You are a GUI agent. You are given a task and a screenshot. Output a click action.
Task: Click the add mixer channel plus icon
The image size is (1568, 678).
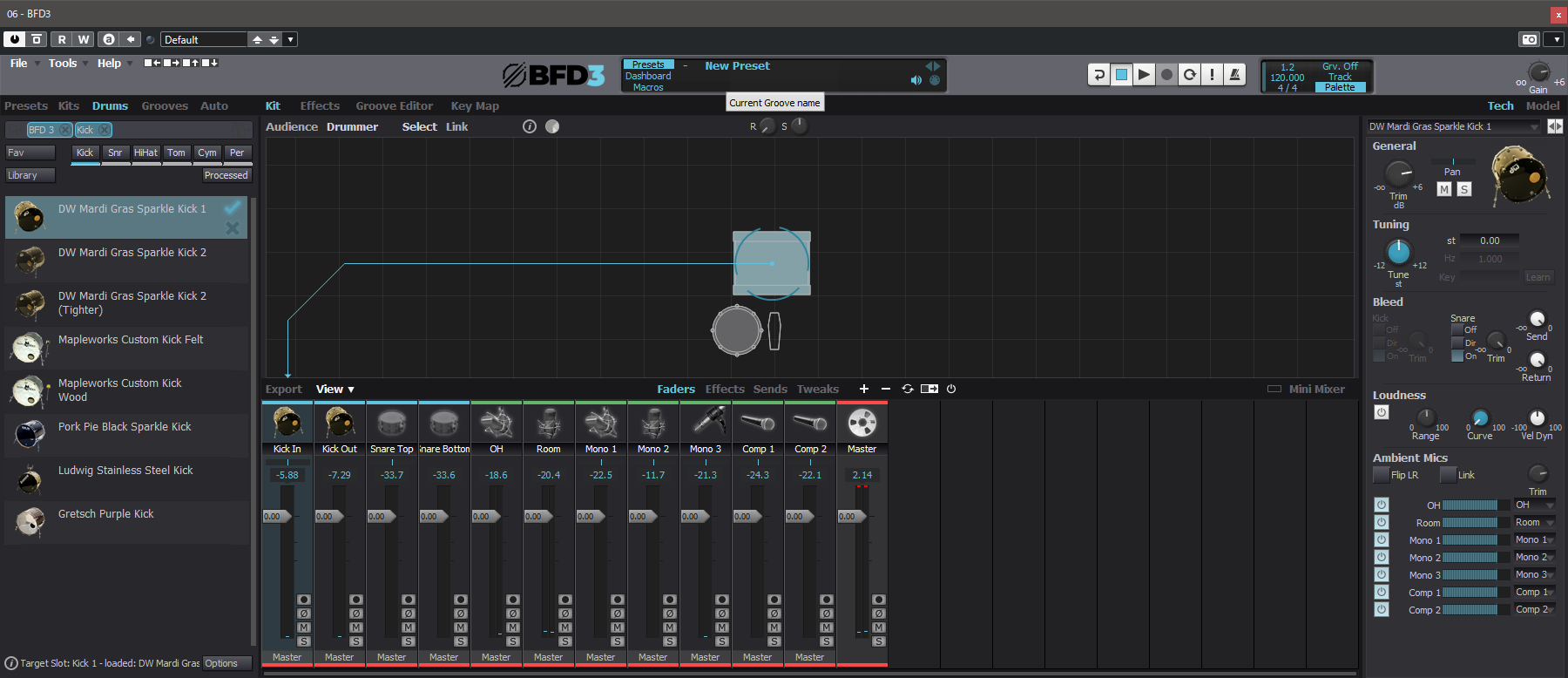coord(863,389)
